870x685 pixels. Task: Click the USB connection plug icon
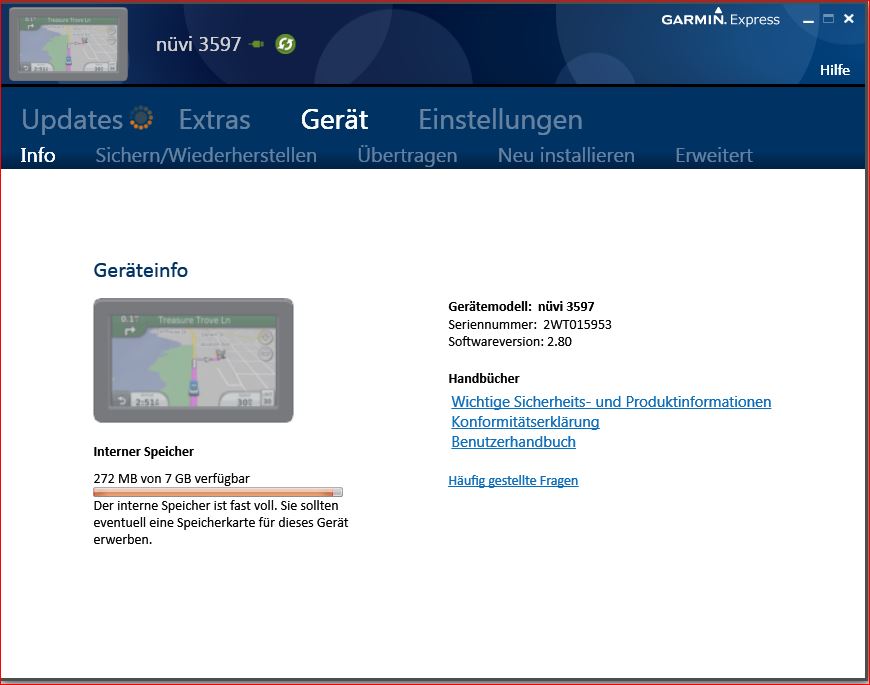(x=258, y=44)
